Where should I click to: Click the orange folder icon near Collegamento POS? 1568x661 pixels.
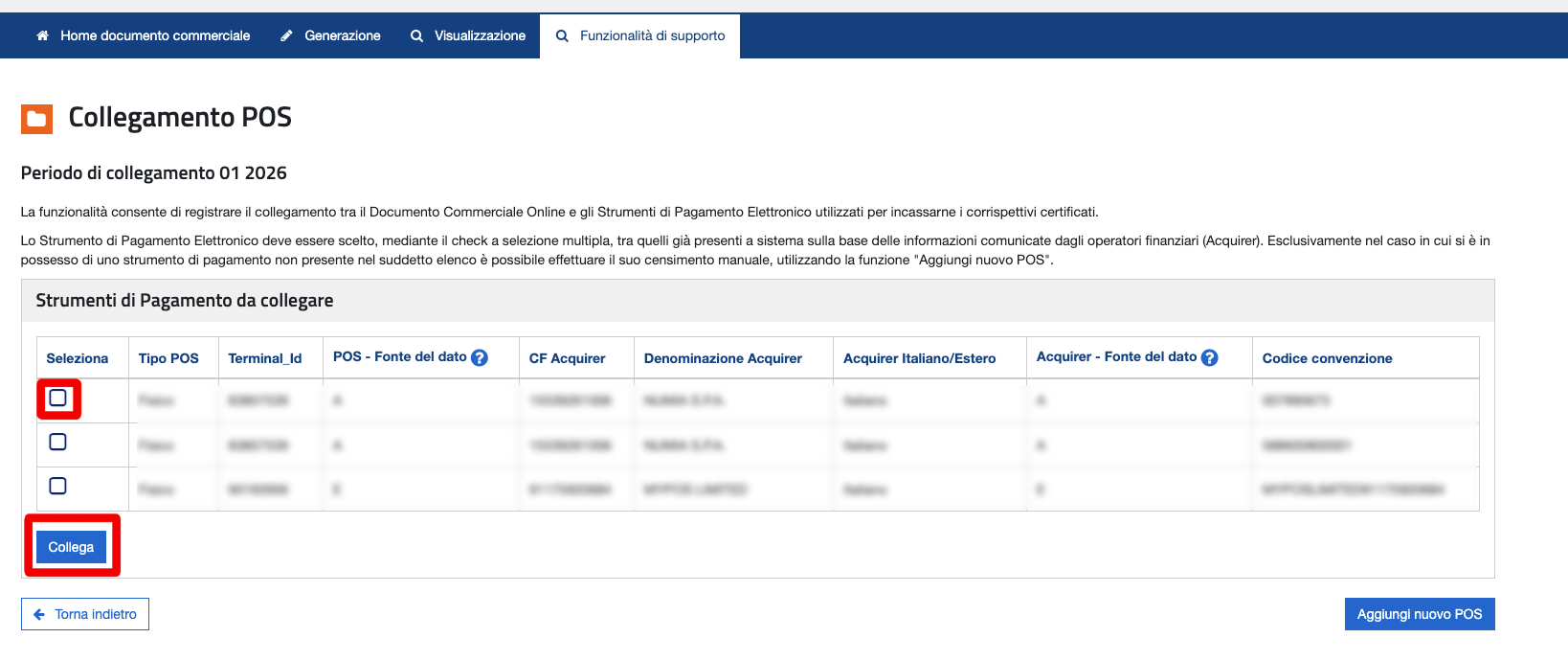pos(36,119)
